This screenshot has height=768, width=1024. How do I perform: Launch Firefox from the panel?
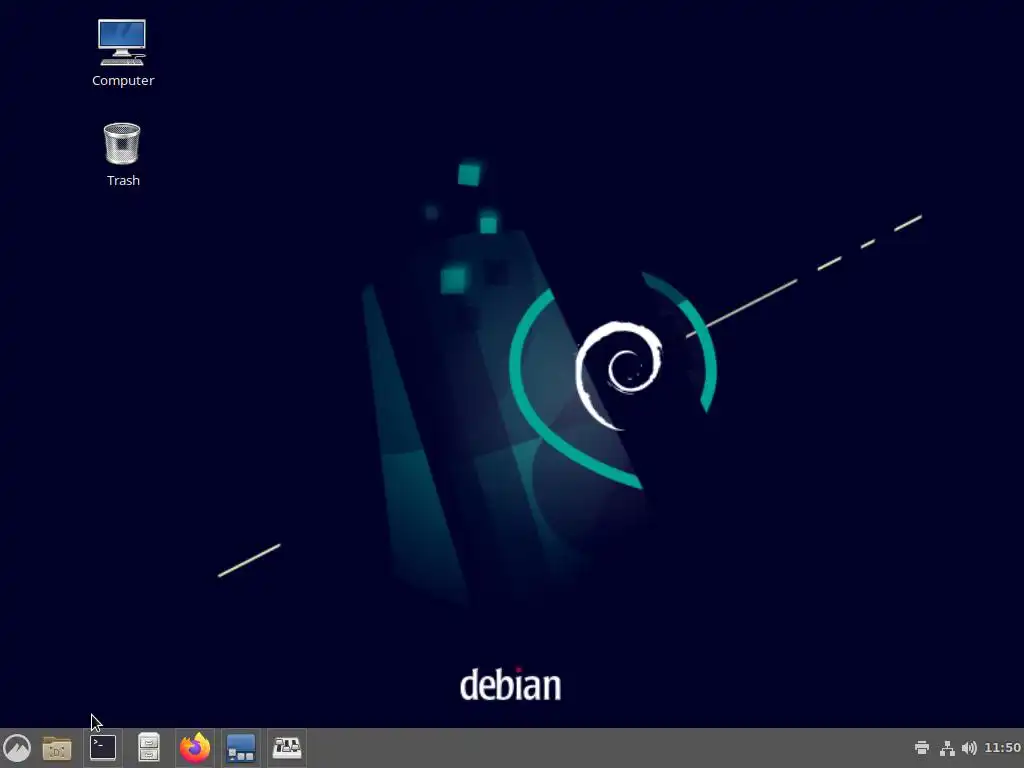pyautogui.click(x=195, y=748)
